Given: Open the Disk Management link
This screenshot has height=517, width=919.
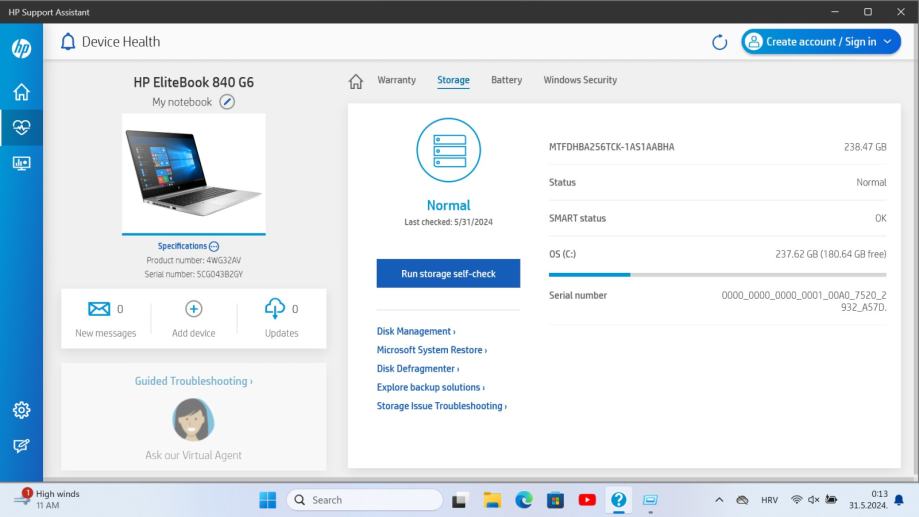Looking at the screenshot, I should pos(415,331).
